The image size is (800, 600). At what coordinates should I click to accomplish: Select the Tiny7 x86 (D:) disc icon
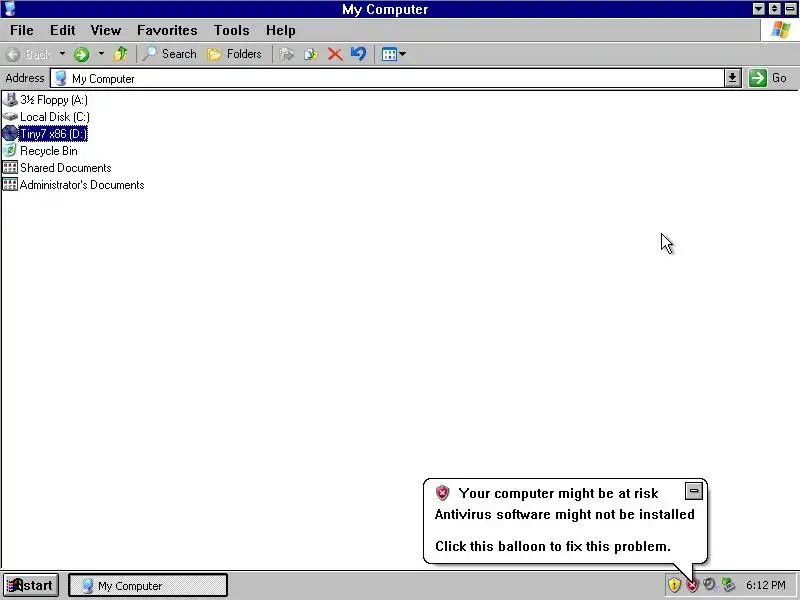point(10,134)
